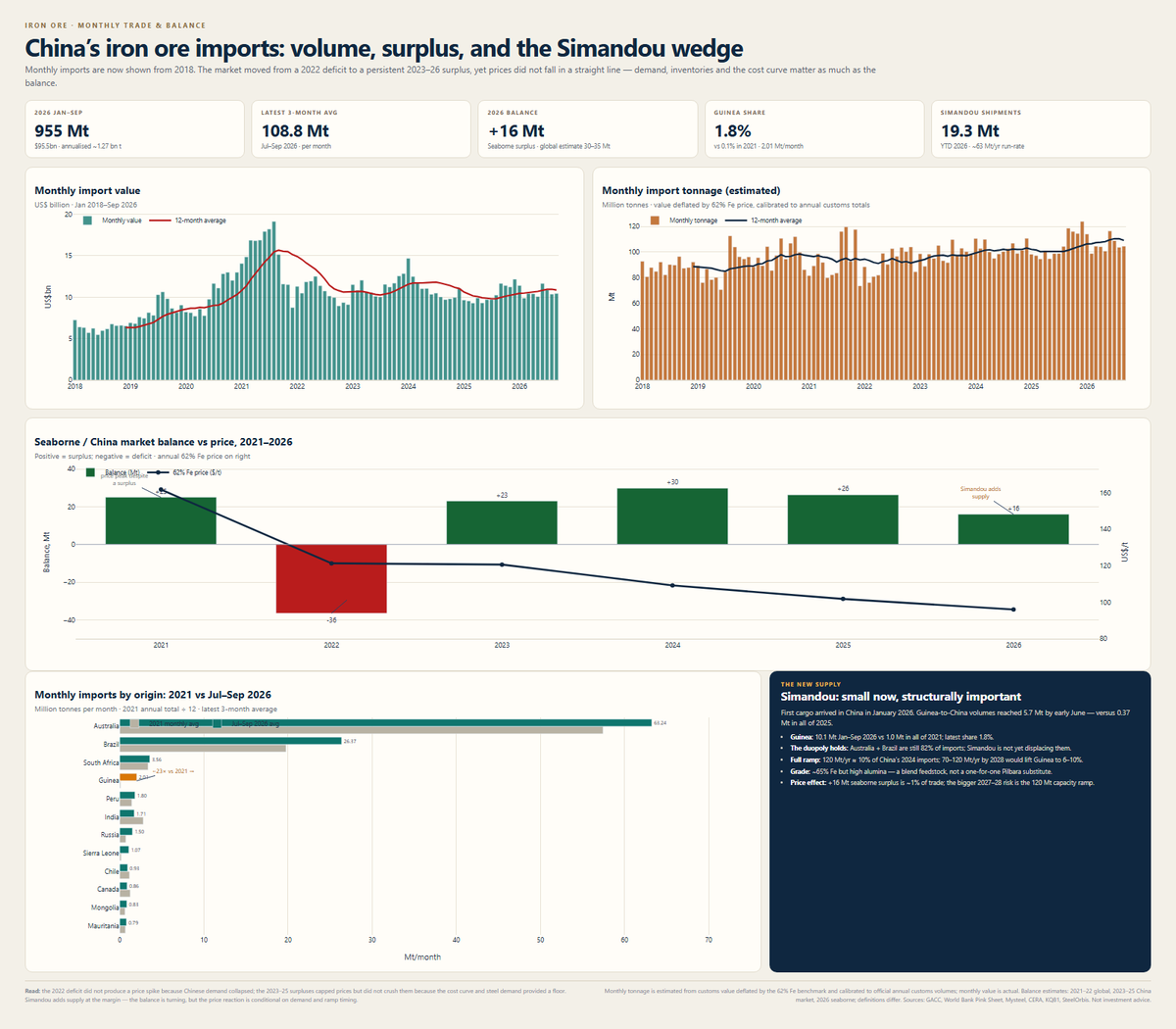Click the +30 label above the 2024 bar
Screen dimensions: 1176x1029
[672, 482]
